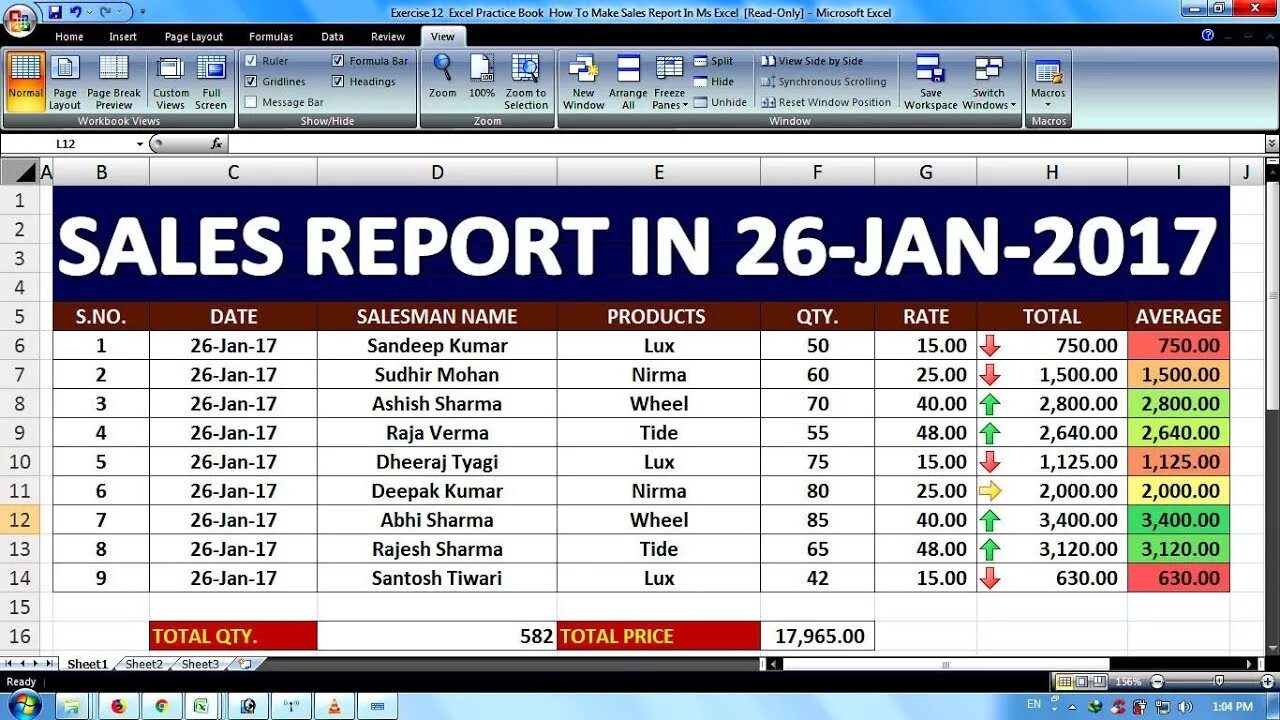This screenshot has width=1280, height=720.
Task: Click the horizontal scrollbar thumb
Action: click(x=946, y=664)
